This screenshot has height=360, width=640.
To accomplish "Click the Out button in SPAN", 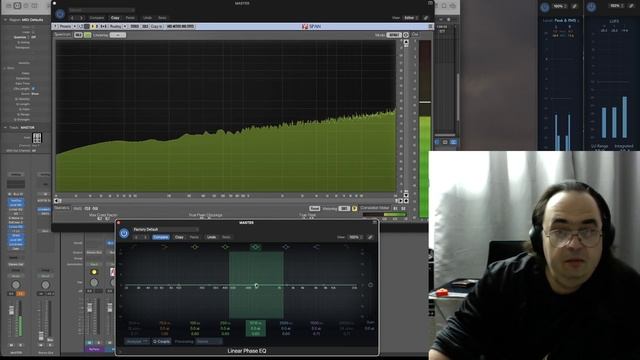I will point(415,35).
